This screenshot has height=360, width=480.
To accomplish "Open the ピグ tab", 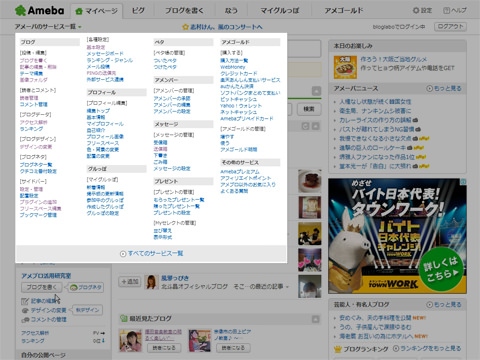I will 138,11.
